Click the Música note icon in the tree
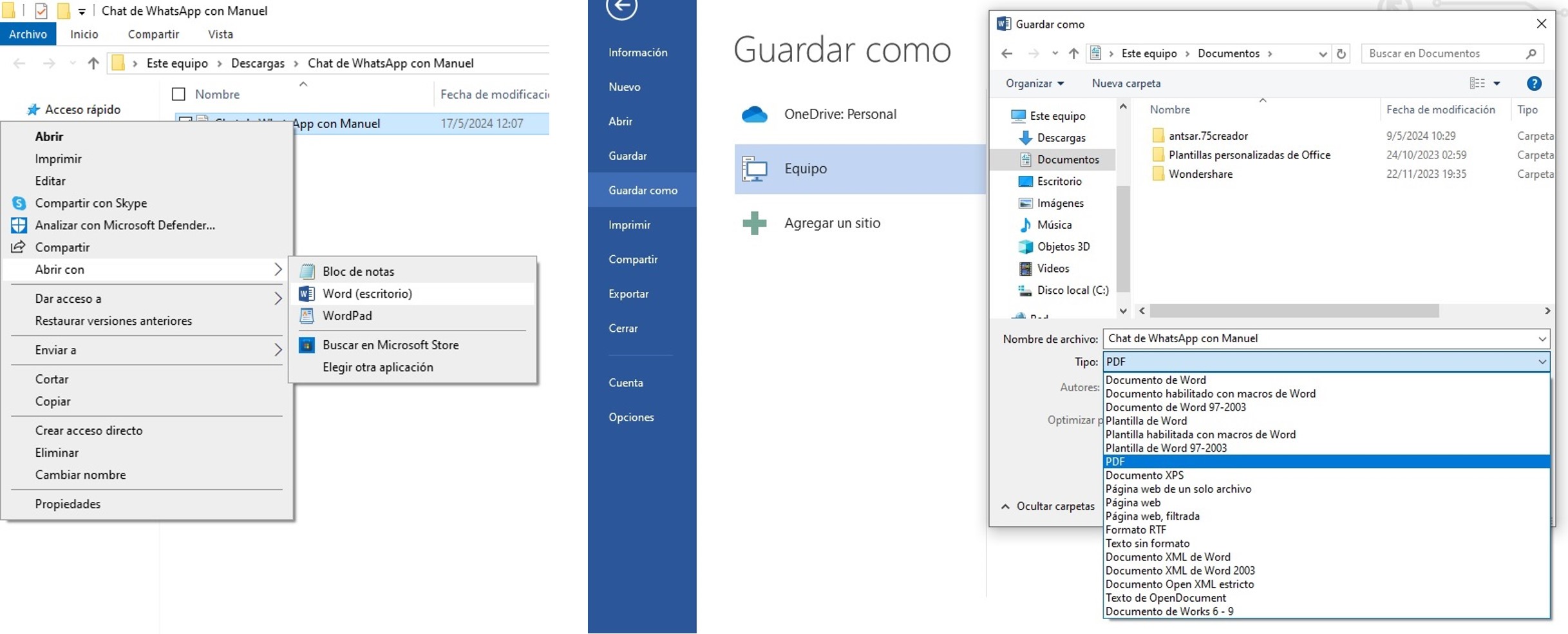Image resolution: width=1568 pixels, height=634 pixels. tap(1025, 225)
